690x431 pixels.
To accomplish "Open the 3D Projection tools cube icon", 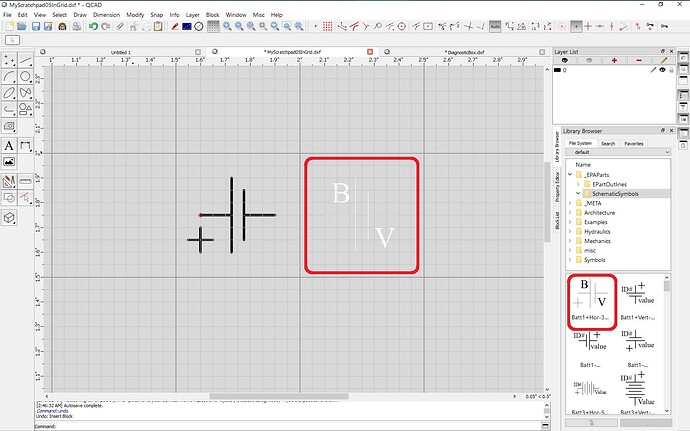I will [9, 217].
